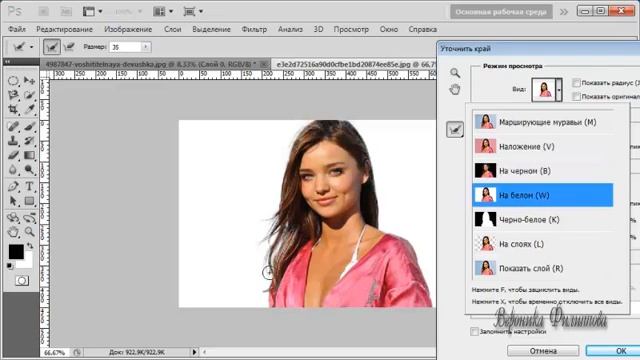
Task: Launch Bridge from the application bar
Action: (x=44, y=11)
